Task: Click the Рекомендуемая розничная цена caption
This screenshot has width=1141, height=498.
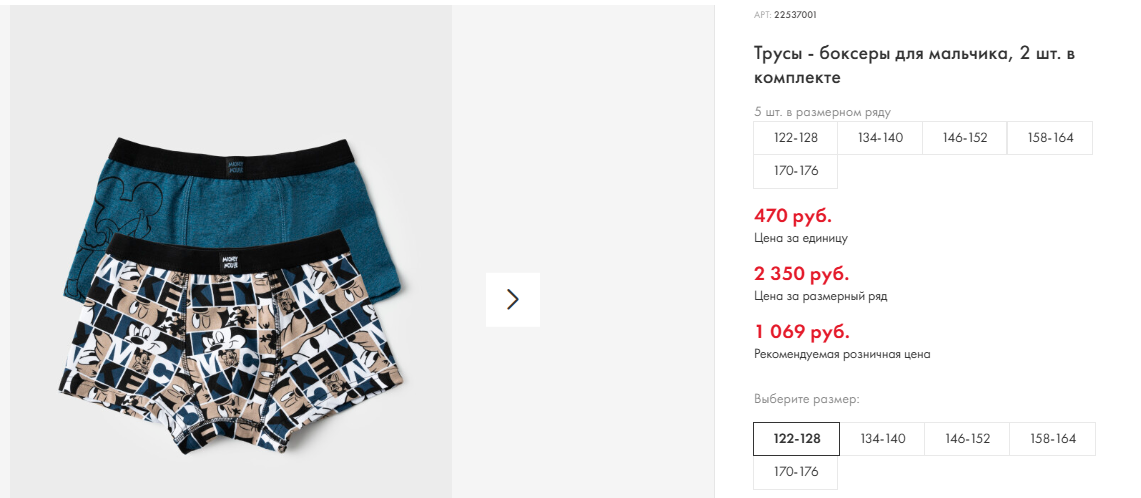Action: click(x=842, y=354)
